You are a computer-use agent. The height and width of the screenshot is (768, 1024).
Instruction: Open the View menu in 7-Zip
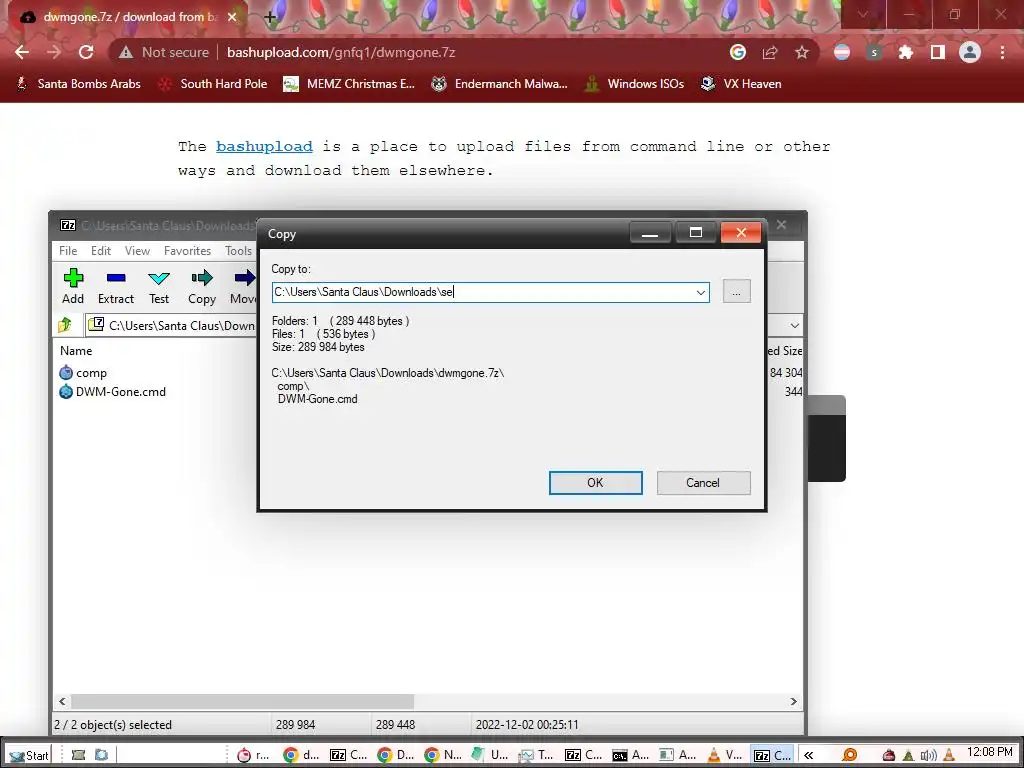[137, 251]
